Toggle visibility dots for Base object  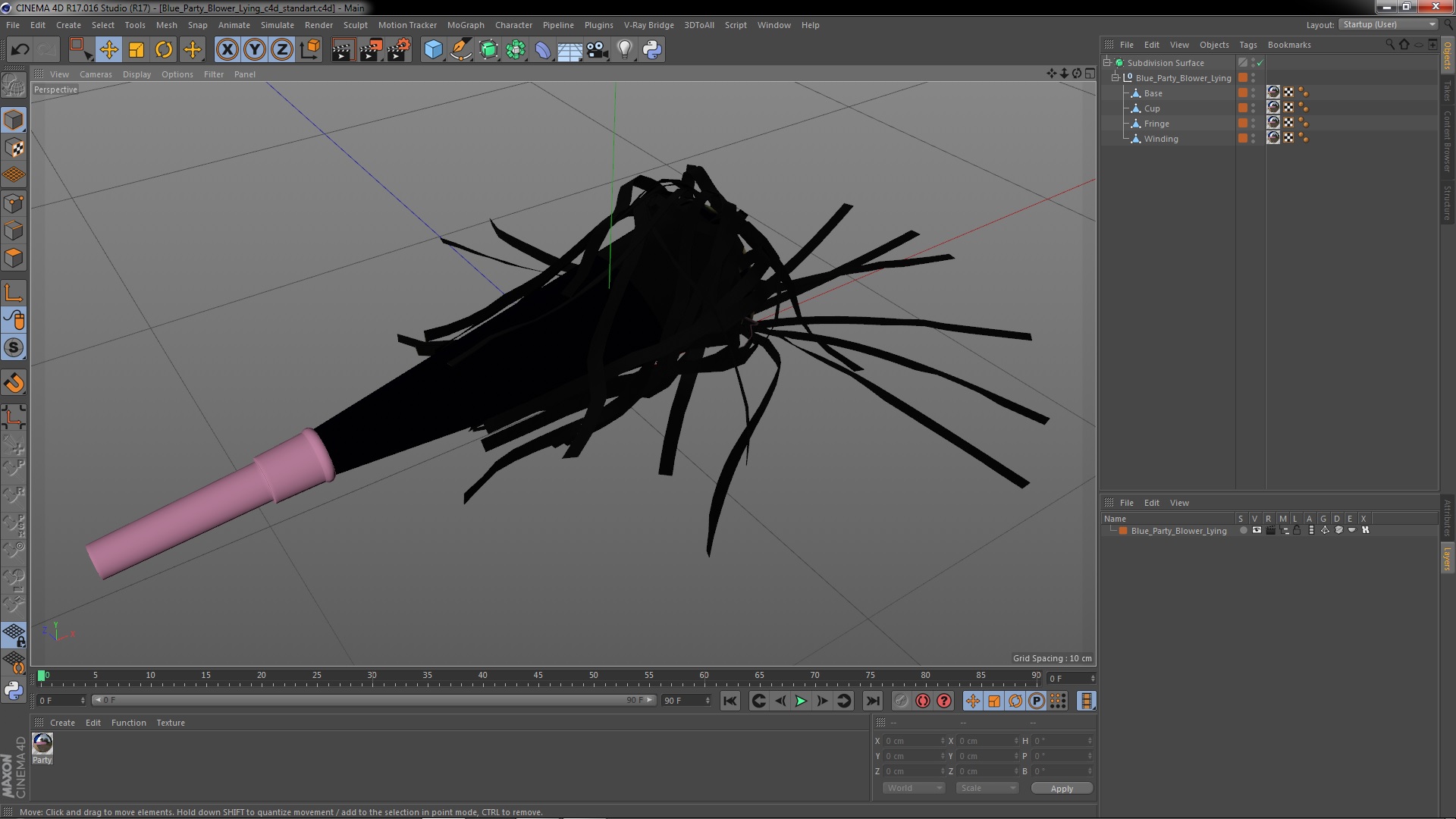point(1253,93)
